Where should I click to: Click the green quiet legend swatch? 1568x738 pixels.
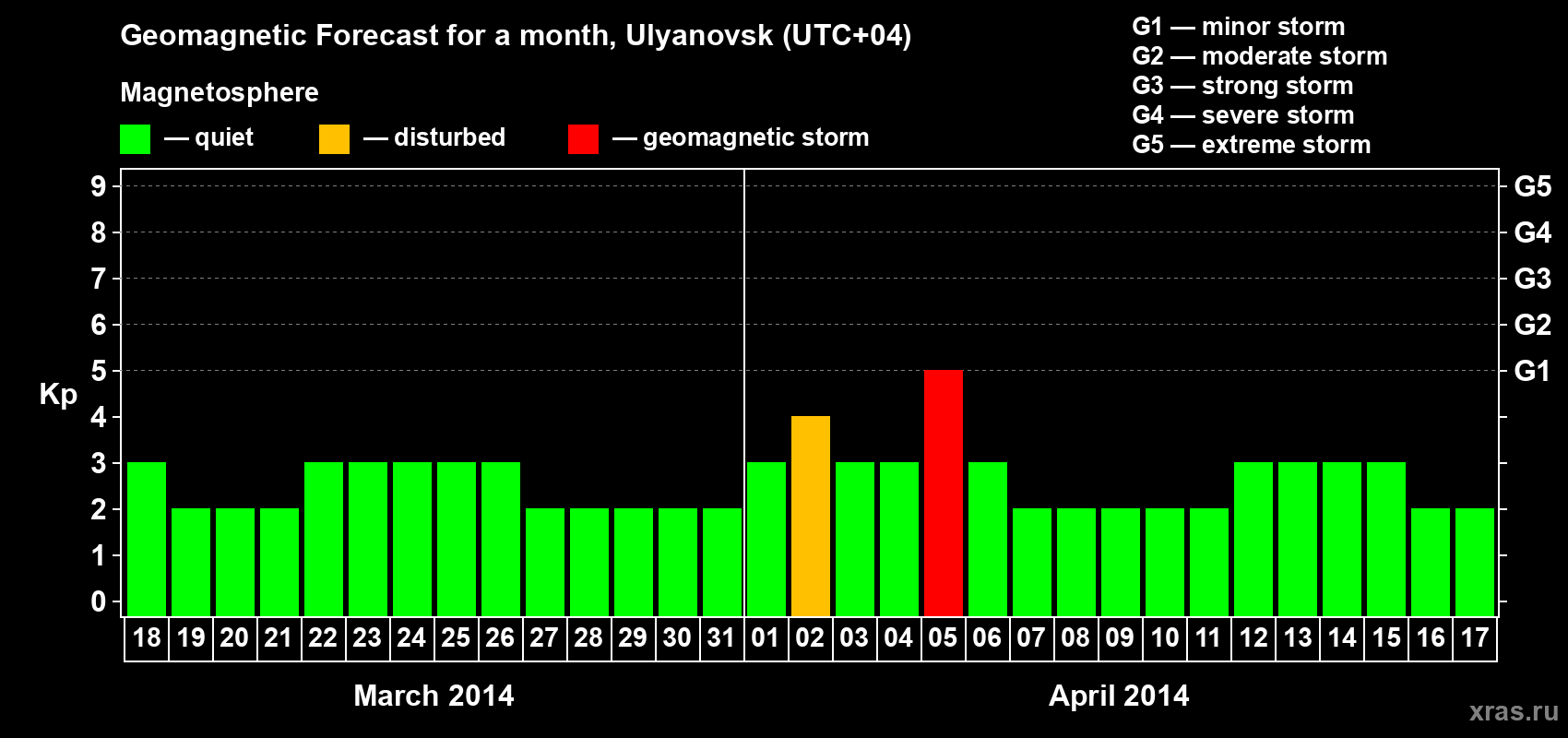135,139
